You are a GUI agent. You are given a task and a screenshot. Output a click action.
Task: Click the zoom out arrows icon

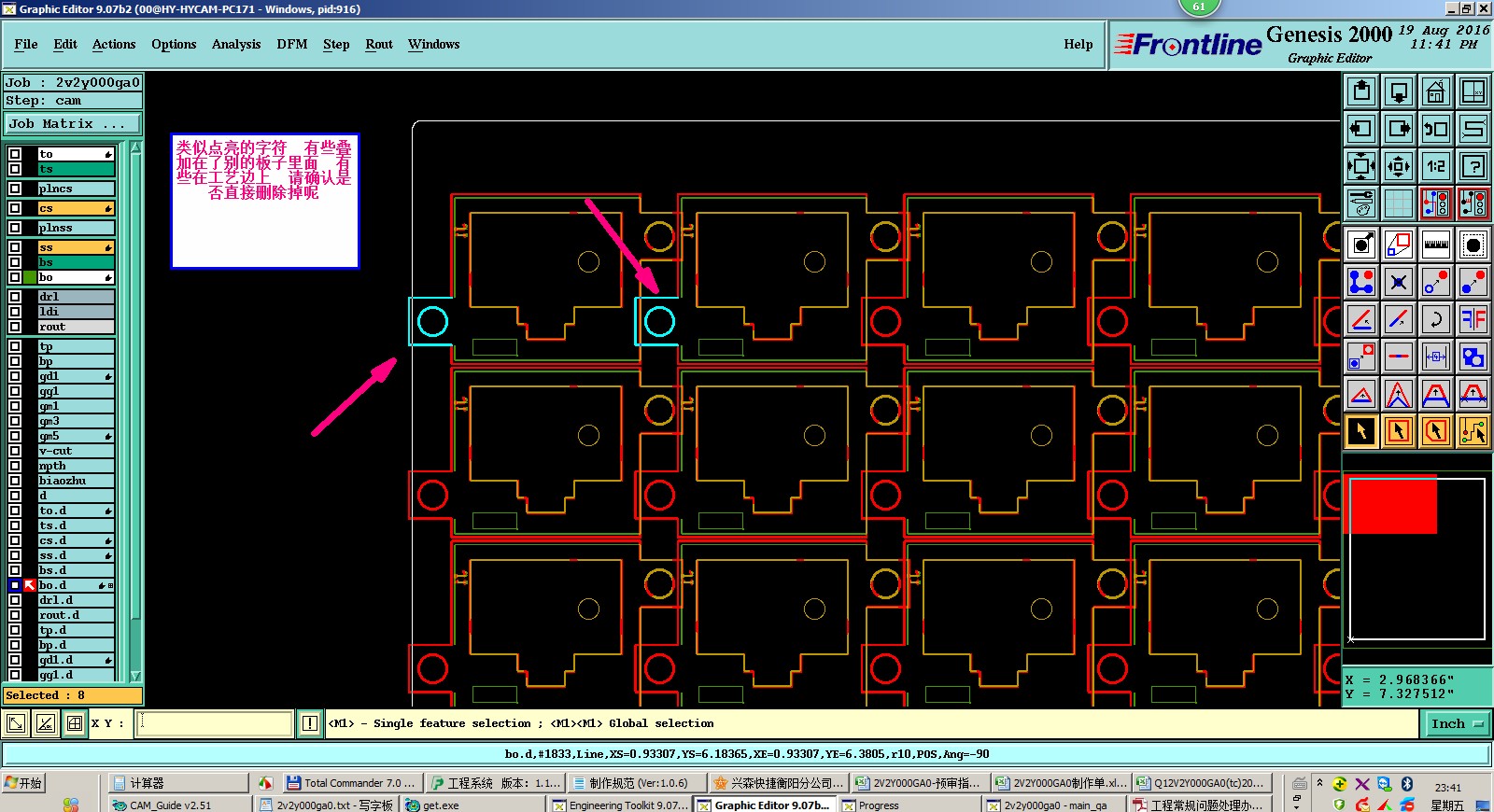[1399, 166]
